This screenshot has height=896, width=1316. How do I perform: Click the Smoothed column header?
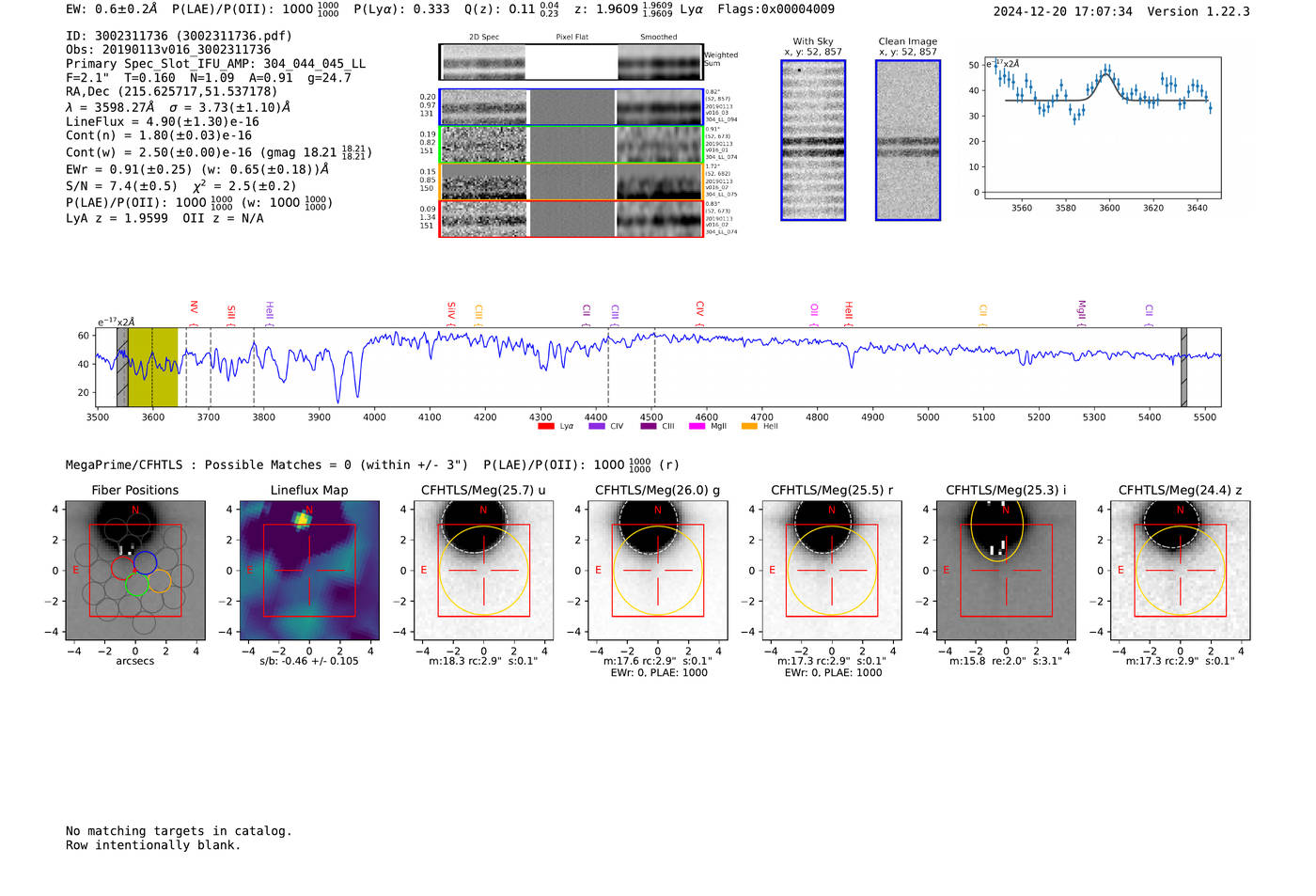tap(658, 38)
